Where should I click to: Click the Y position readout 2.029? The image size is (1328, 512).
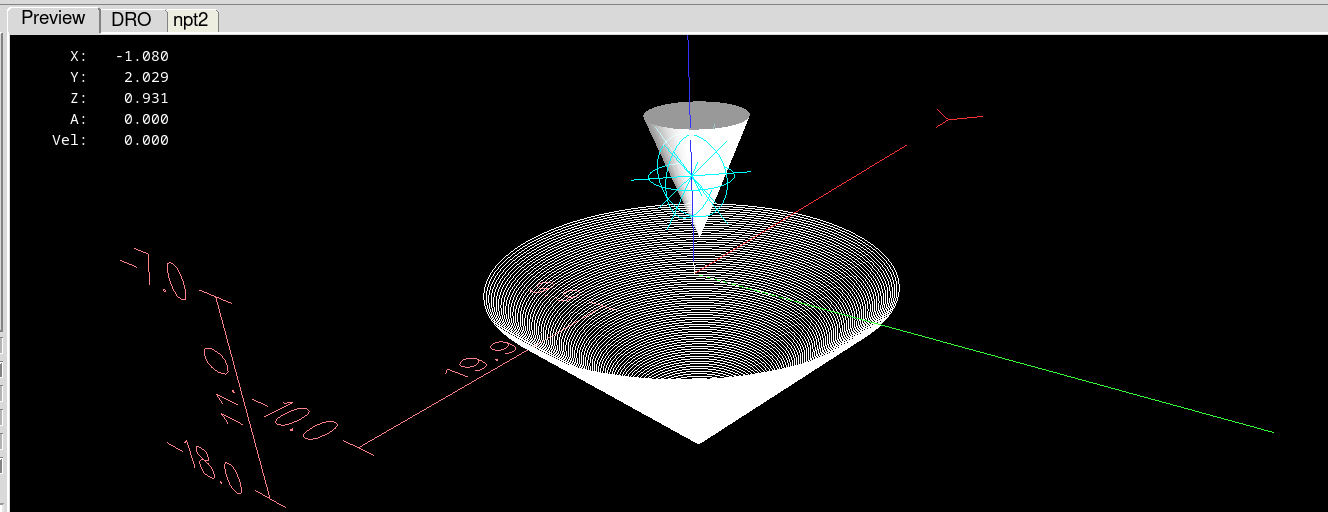pos(146,77)
